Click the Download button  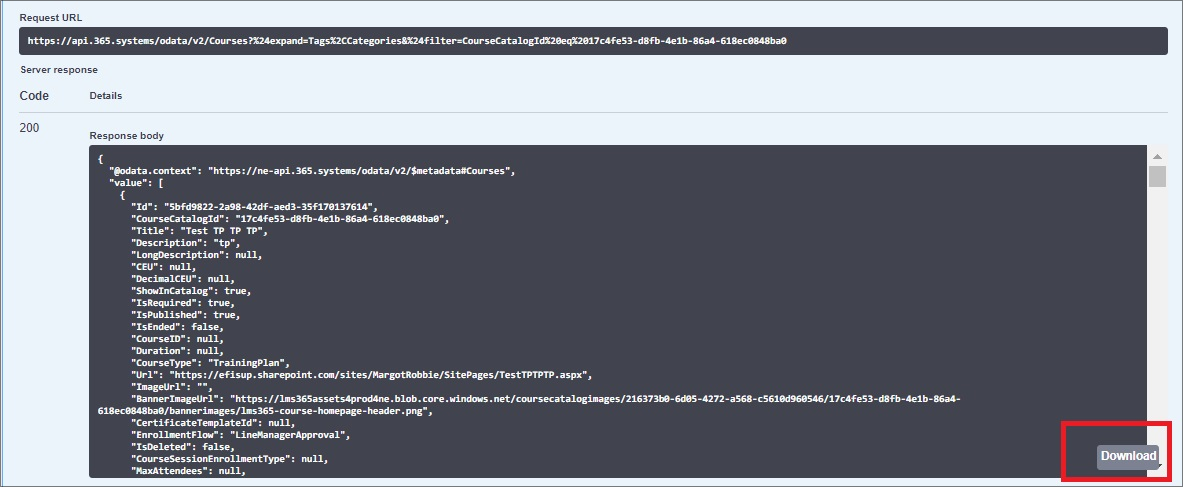pos(1127,456)
